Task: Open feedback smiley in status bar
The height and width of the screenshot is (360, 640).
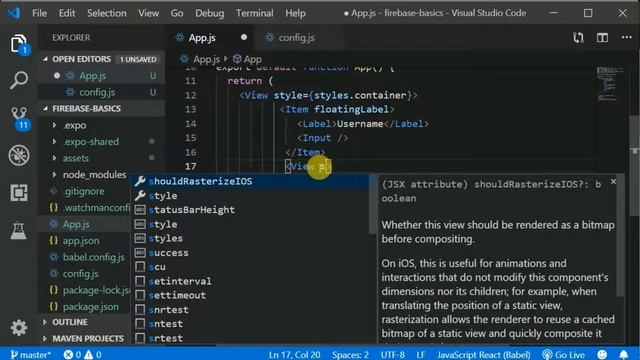Action: [602, 354]
